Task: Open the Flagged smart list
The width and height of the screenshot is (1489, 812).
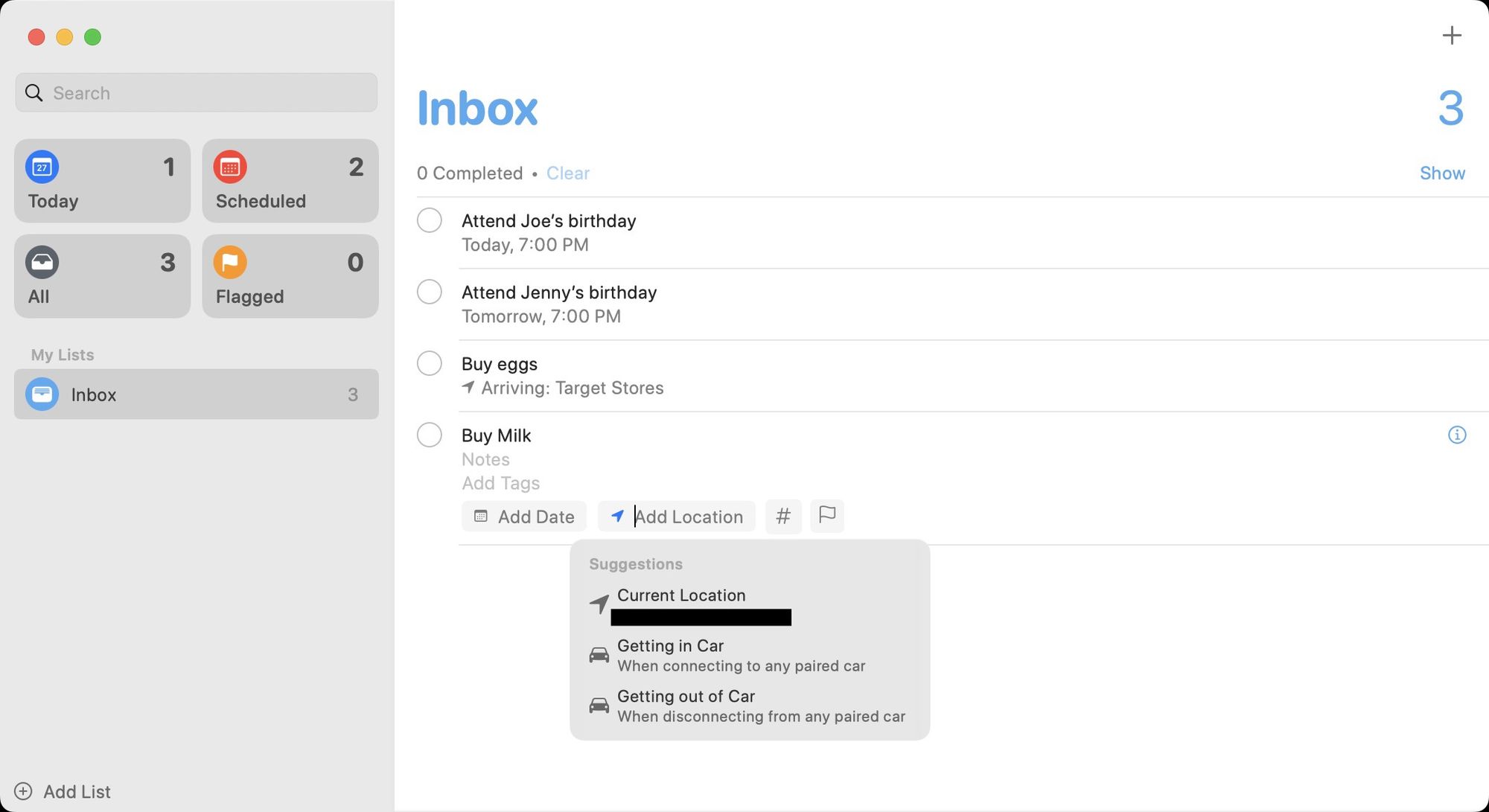Action: [x=290, y=276]
